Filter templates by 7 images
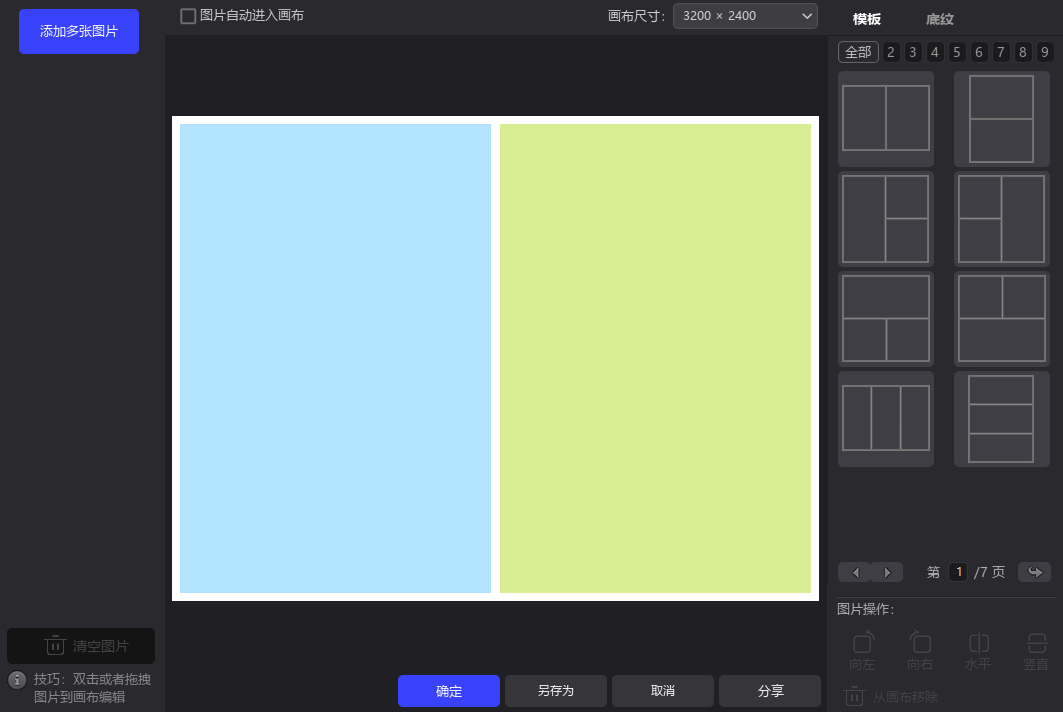 coord(1001,52)
